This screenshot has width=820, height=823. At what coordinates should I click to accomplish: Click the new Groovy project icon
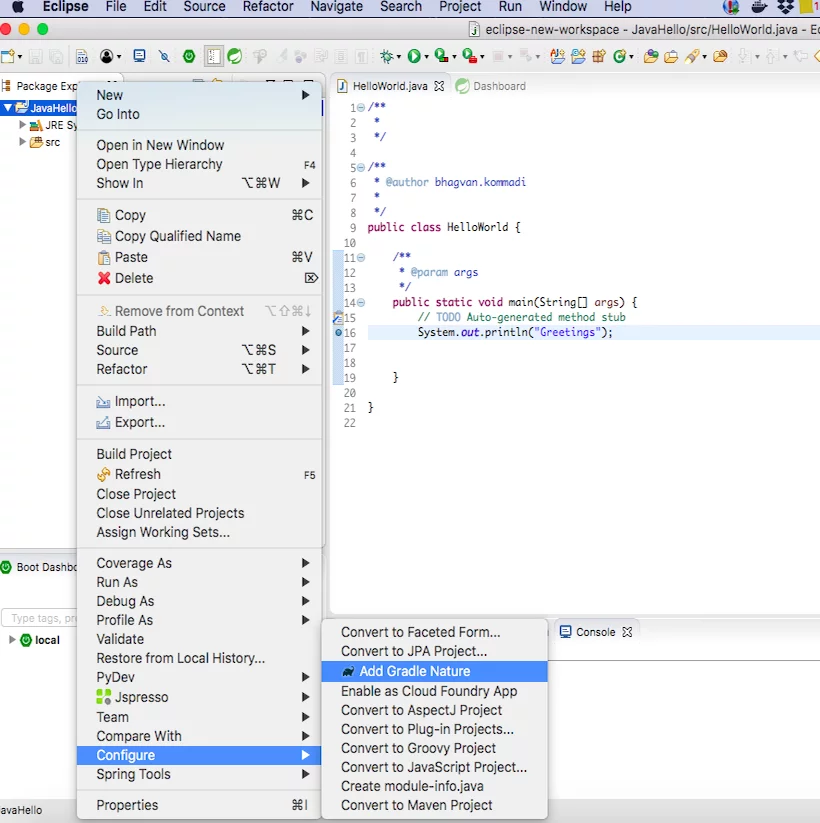click(x=578, y=56)
